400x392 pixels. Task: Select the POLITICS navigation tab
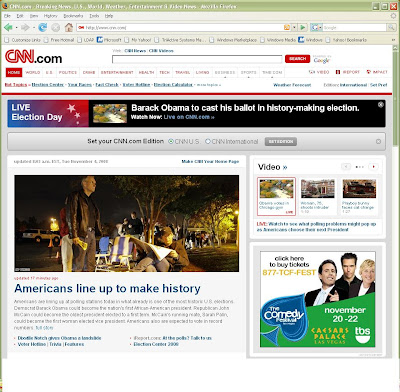point(68,72)
